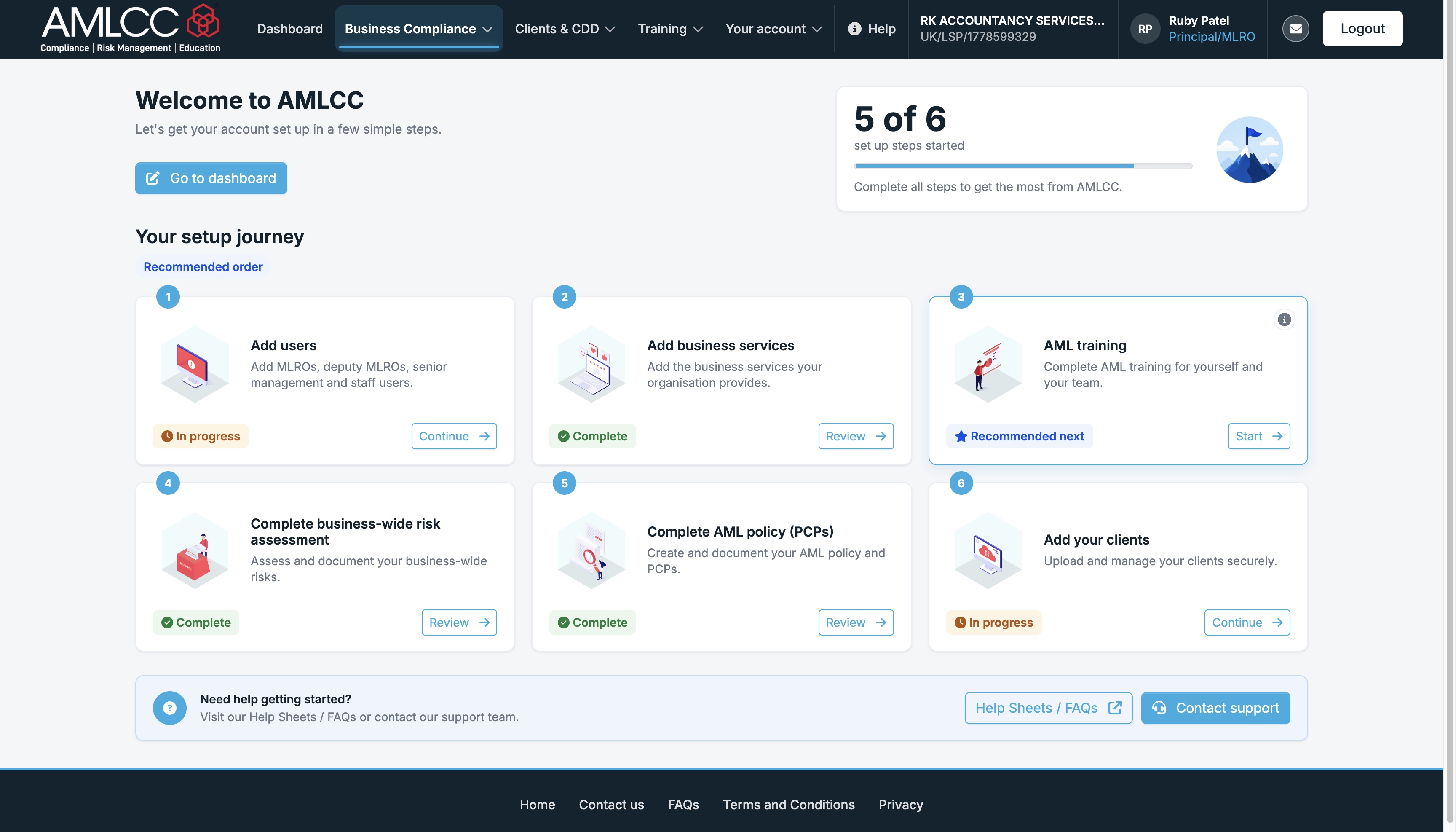
Task: Click the business-wide risk assessment illustration
Action: pyautogui.click(x=195, y=551)
